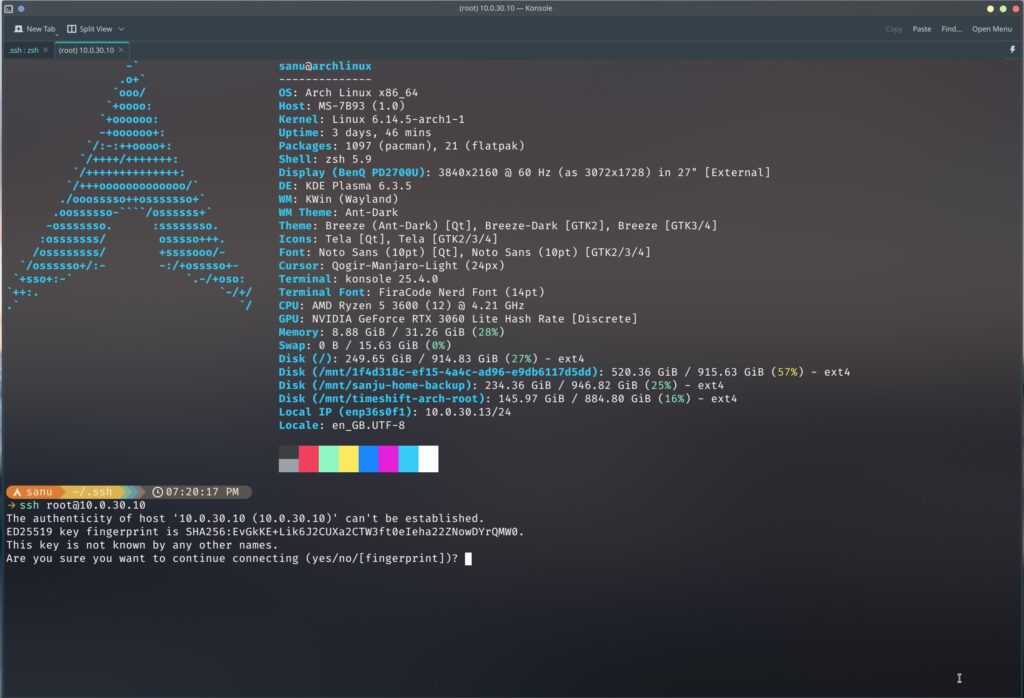This screenshot has width=1024, height=698.
Task: Click the 'WM: KWin (Wayland)' line
Action: 338,199
